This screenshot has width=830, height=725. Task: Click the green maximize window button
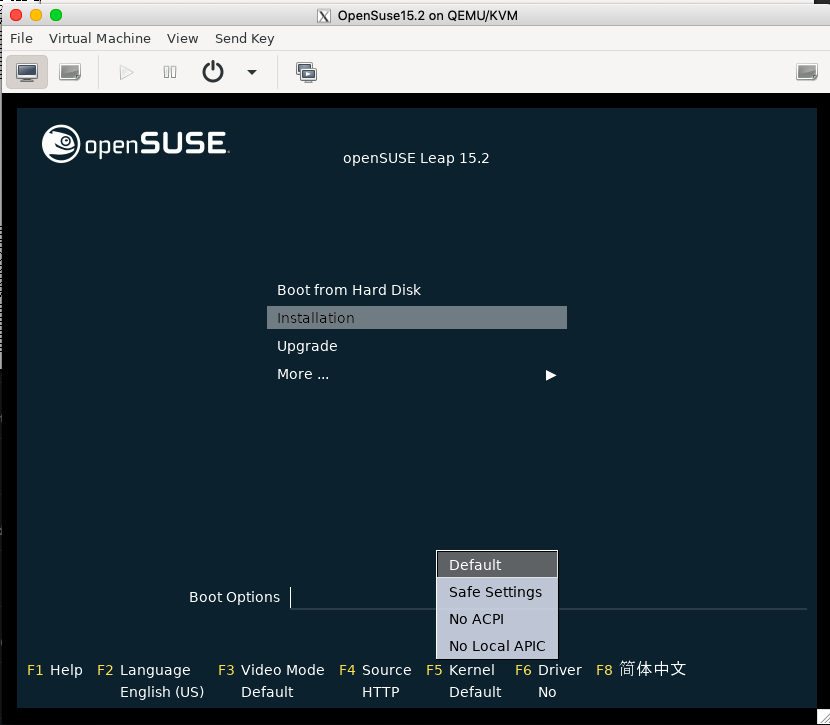click(x=56, y=15)
